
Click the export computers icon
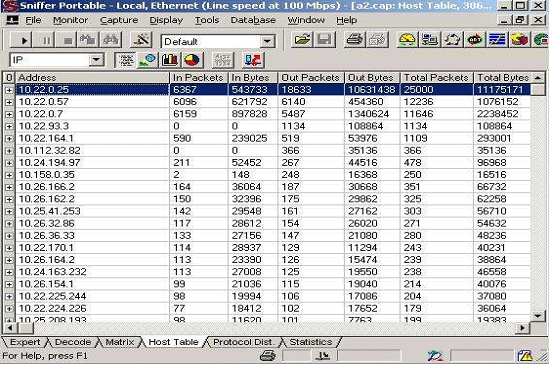[253, 60]
